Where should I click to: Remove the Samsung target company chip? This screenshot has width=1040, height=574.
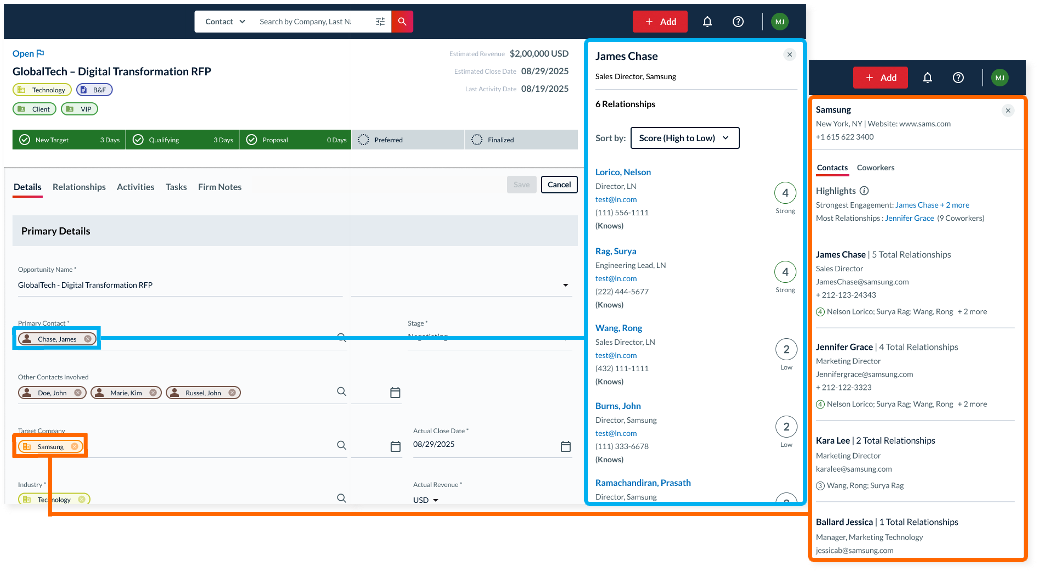[74, 447]
